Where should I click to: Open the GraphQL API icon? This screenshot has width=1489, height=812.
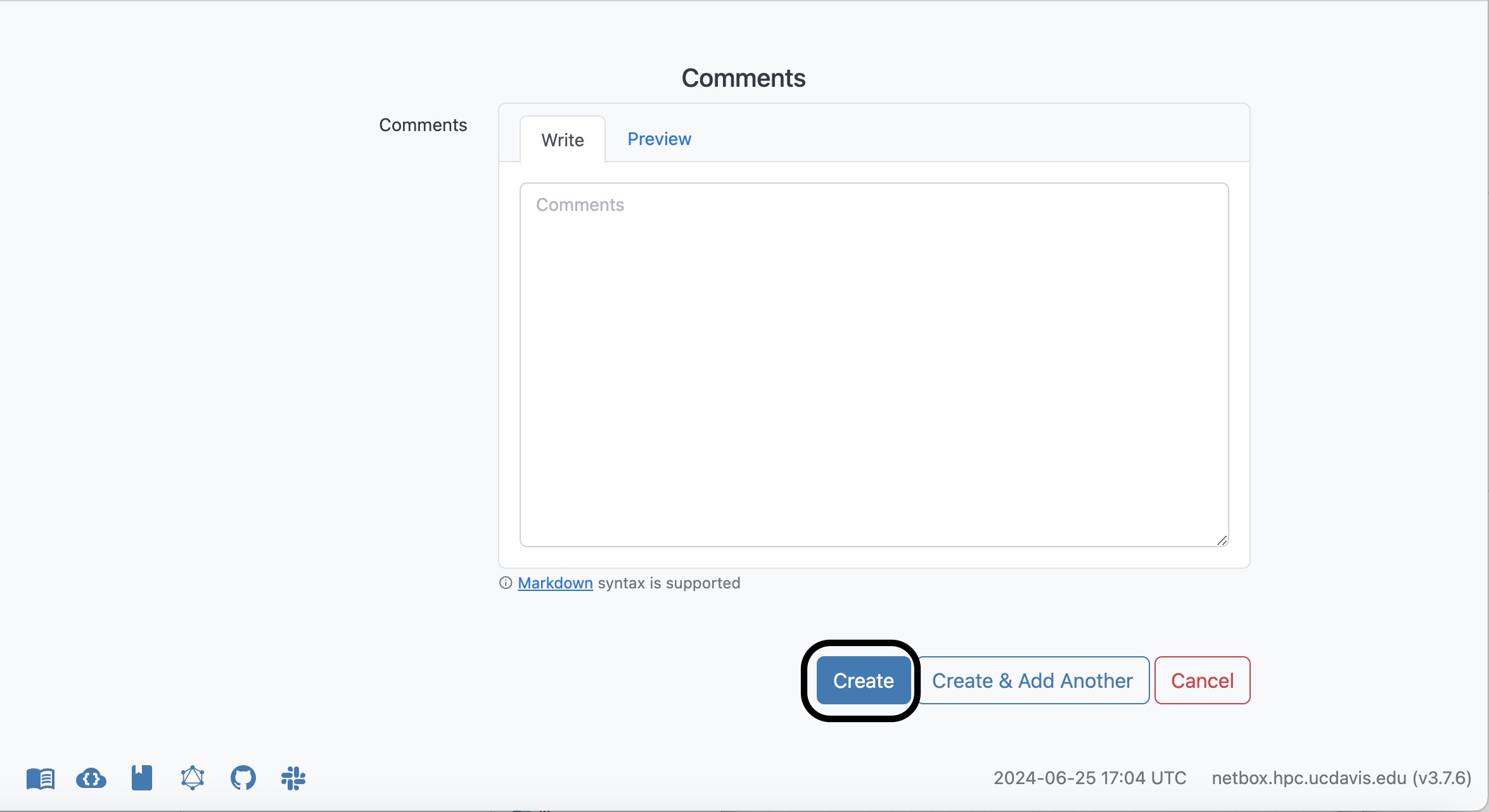click(x=193, y=778)
